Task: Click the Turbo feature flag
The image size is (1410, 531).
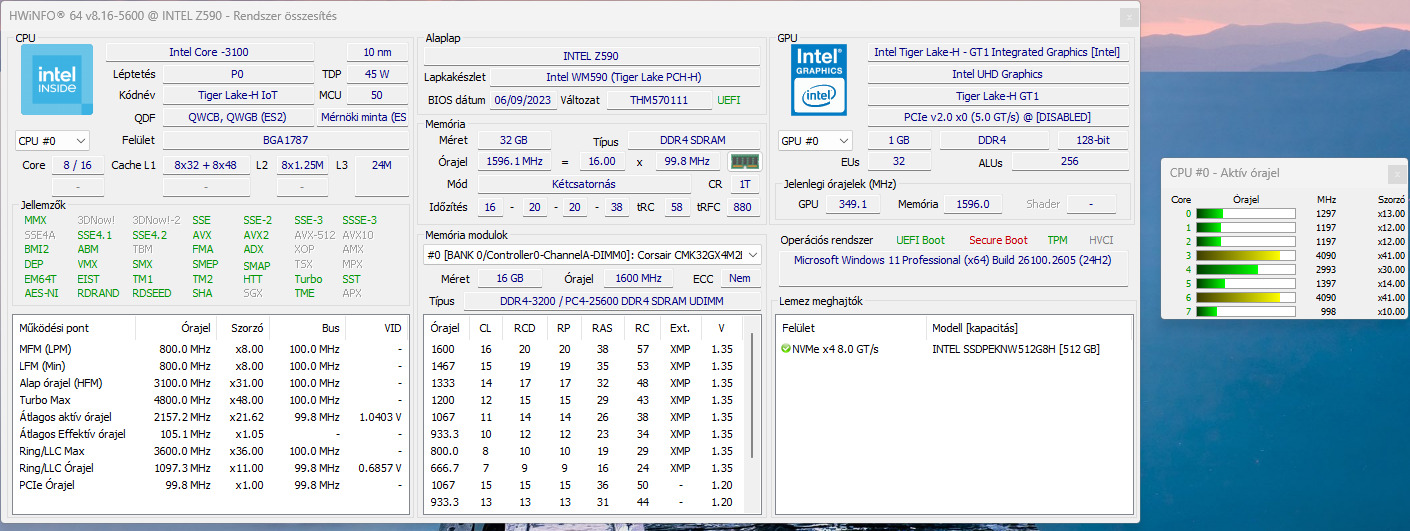Action: point(308,279)
